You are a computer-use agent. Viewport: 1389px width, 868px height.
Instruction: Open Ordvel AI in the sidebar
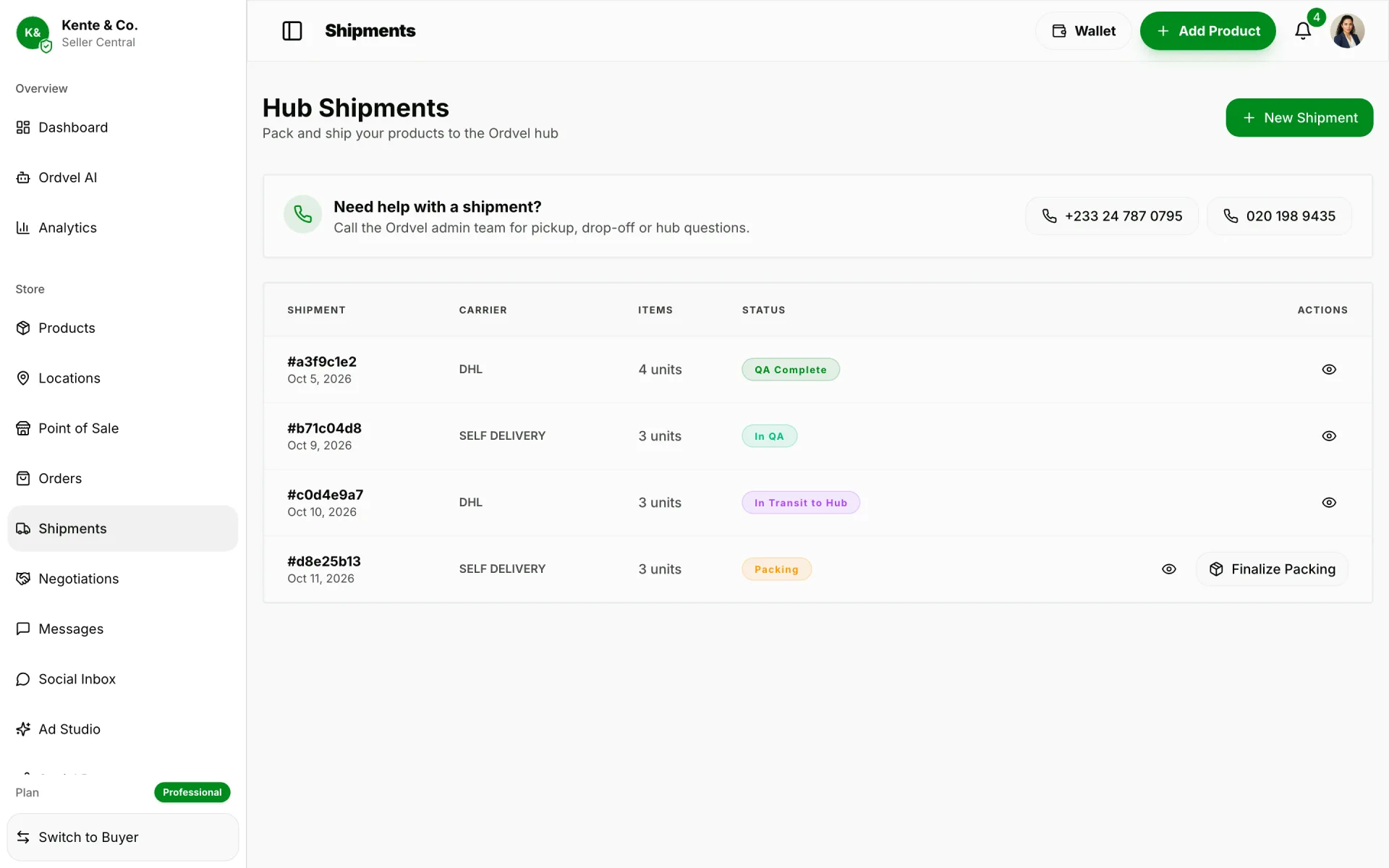pos(123,177)
